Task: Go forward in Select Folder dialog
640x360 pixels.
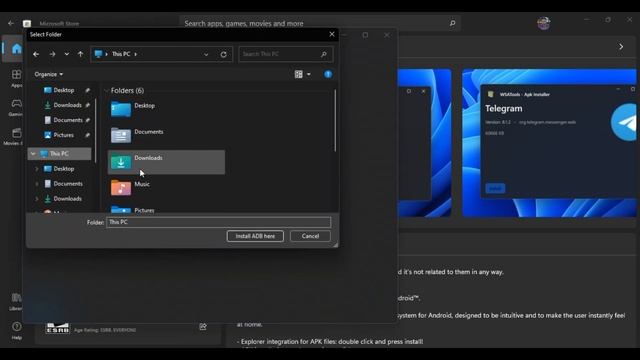Action: tap(52, 54)
